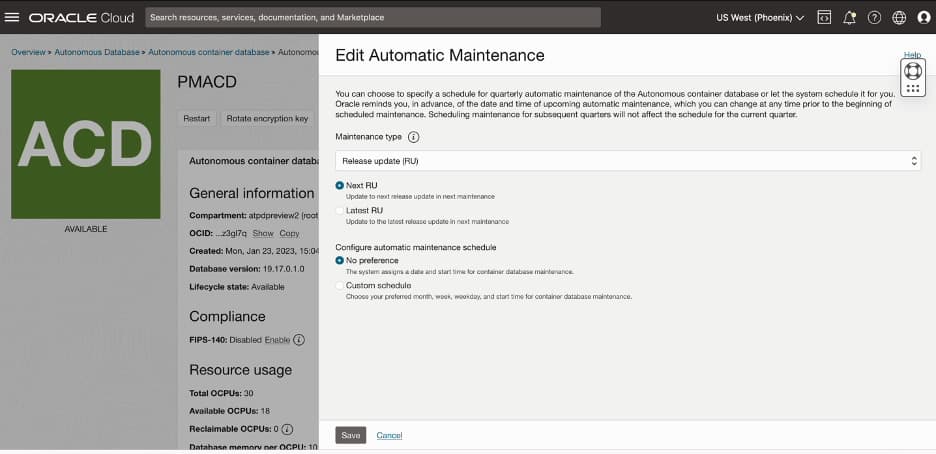
Task: Expand the US West (Phoenix) region selector
Action: tap(760, 17)
